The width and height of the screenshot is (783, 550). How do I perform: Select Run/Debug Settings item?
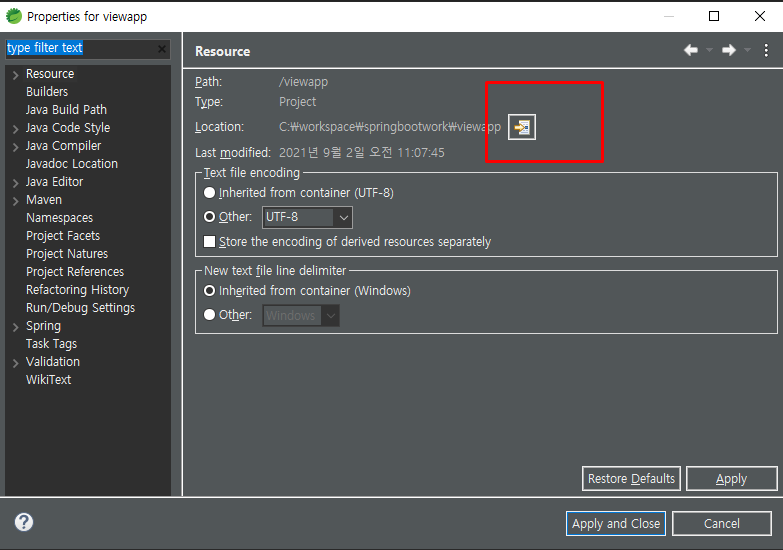[x=80, y=308]
